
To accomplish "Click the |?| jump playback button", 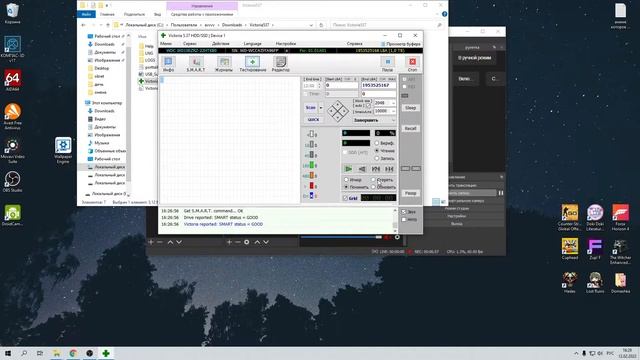I will [376, 169].
